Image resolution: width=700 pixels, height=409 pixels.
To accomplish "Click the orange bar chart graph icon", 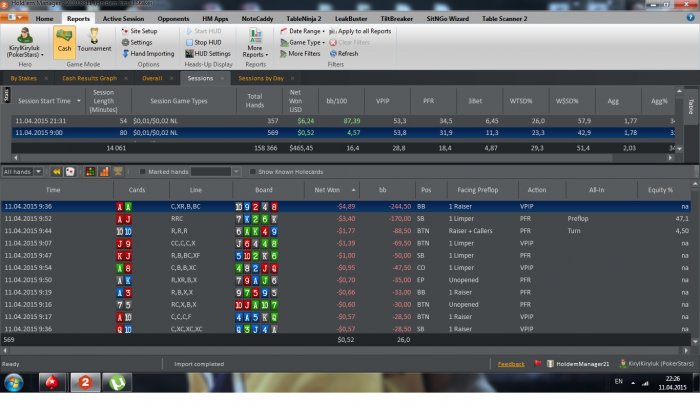I will (104, 171).
